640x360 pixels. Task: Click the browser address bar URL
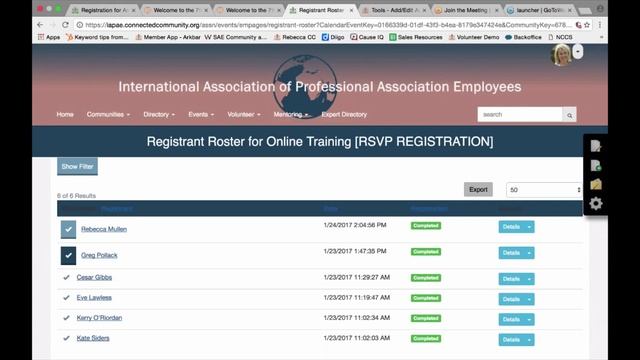point(327,25)
